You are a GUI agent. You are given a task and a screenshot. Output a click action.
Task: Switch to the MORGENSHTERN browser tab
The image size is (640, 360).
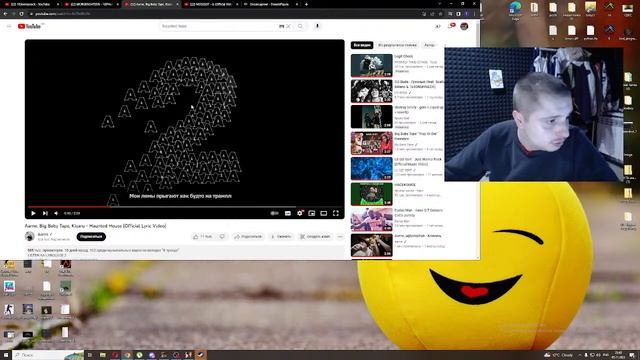coord(91,4)
